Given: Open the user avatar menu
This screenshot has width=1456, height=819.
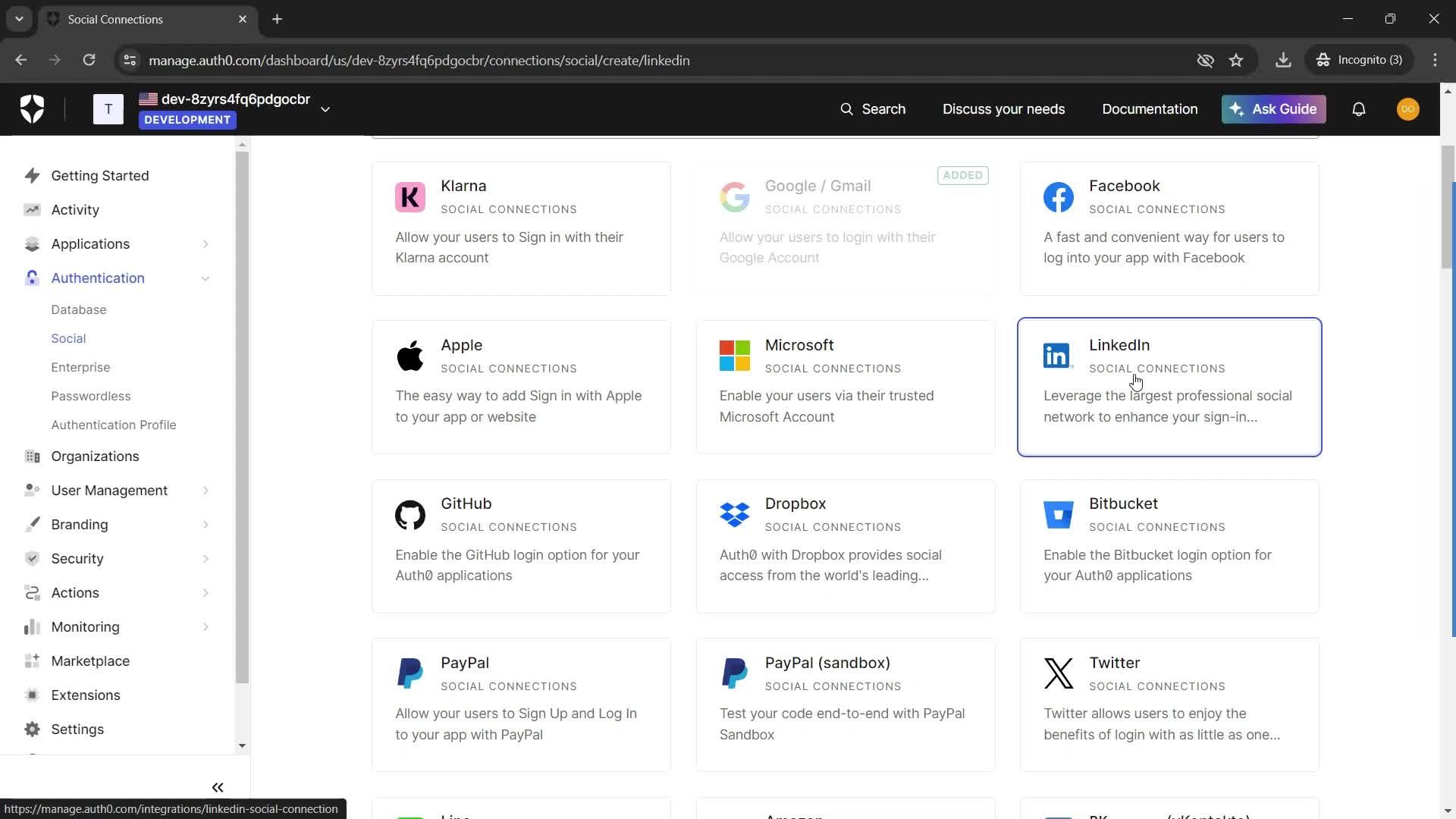Looking at the screenshot, I should 1408,109.
